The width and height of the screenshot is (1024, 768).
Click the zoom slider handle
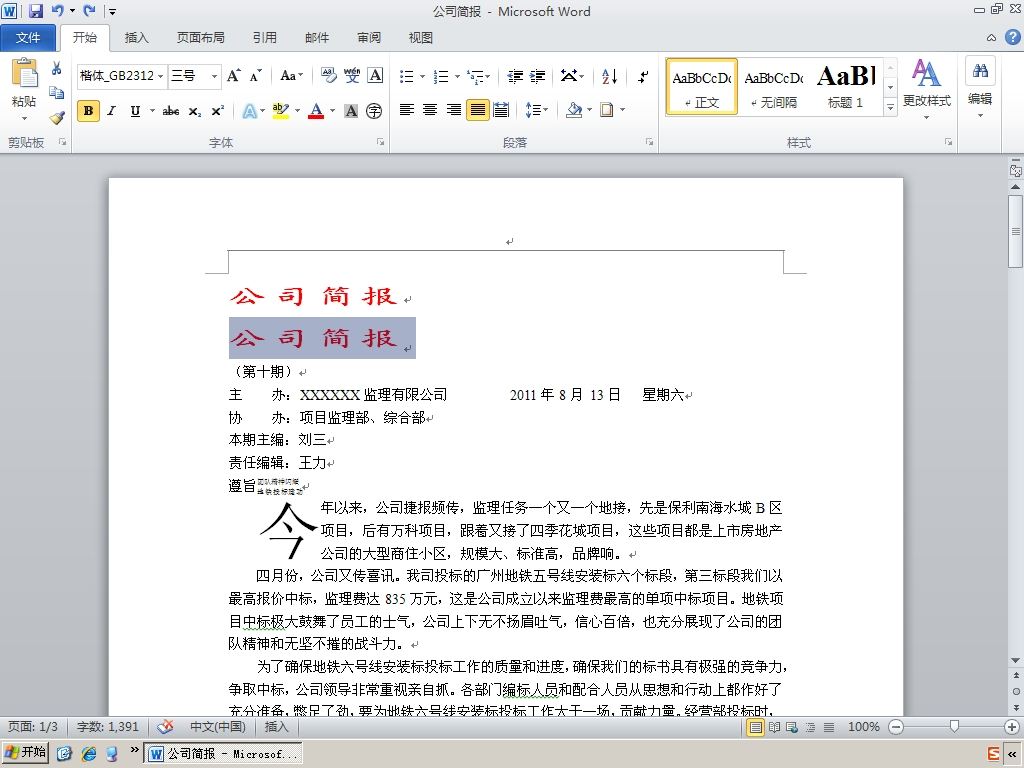(954, 726)
